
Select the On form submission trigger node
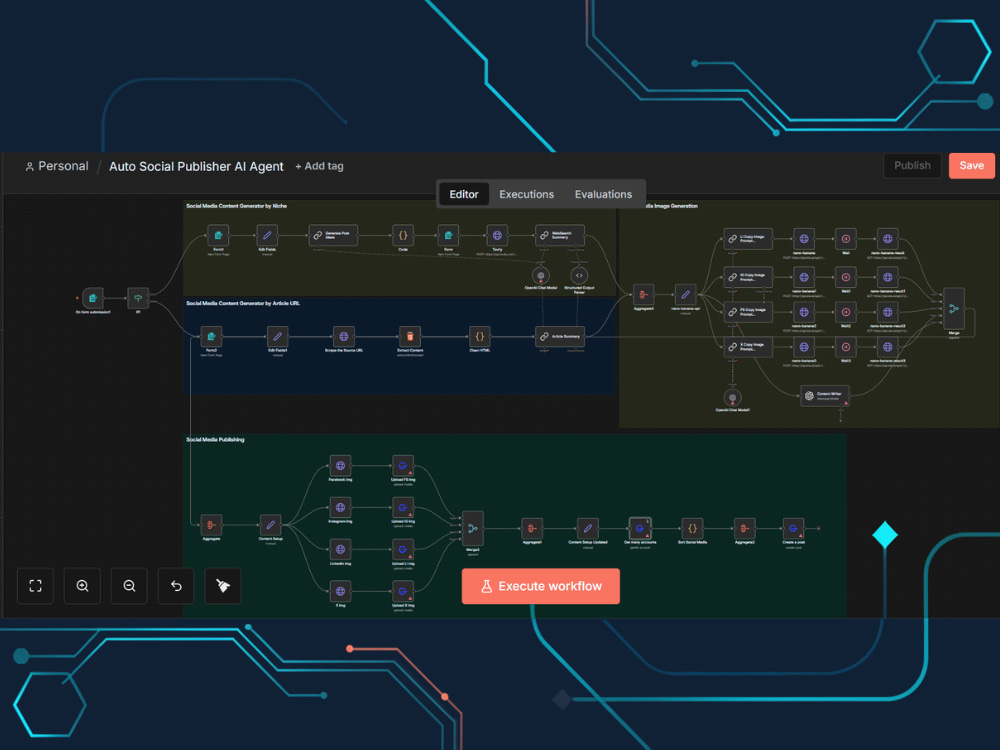click(92, 298)
